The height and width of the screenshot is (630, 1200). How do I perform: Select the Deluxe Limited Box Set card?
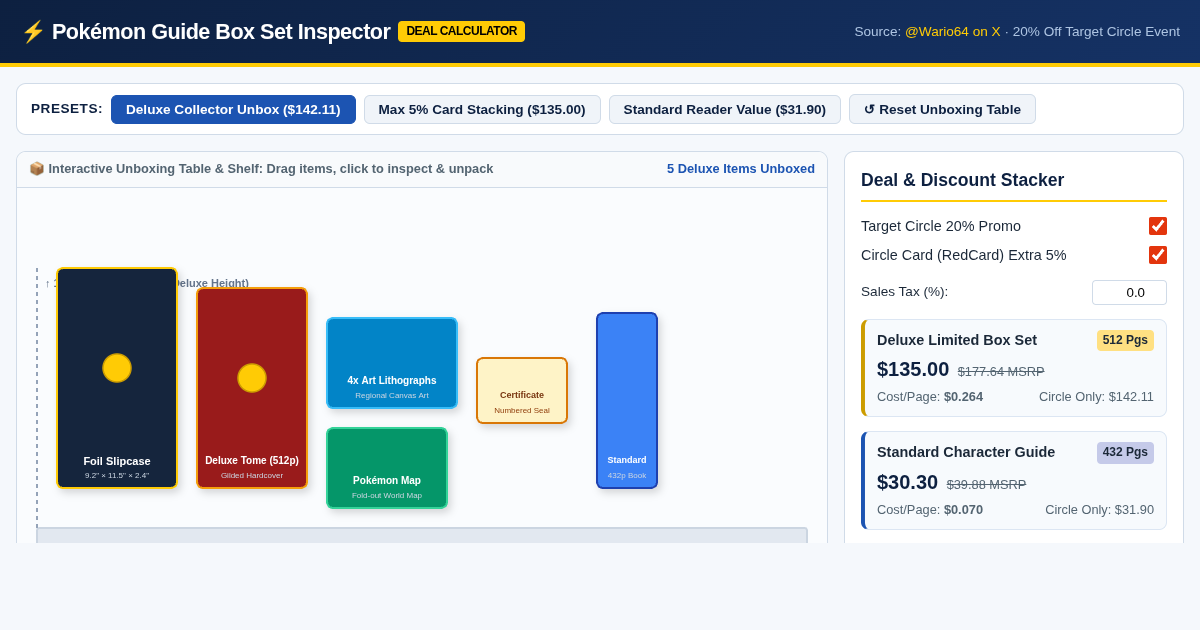click(1014, 368)
